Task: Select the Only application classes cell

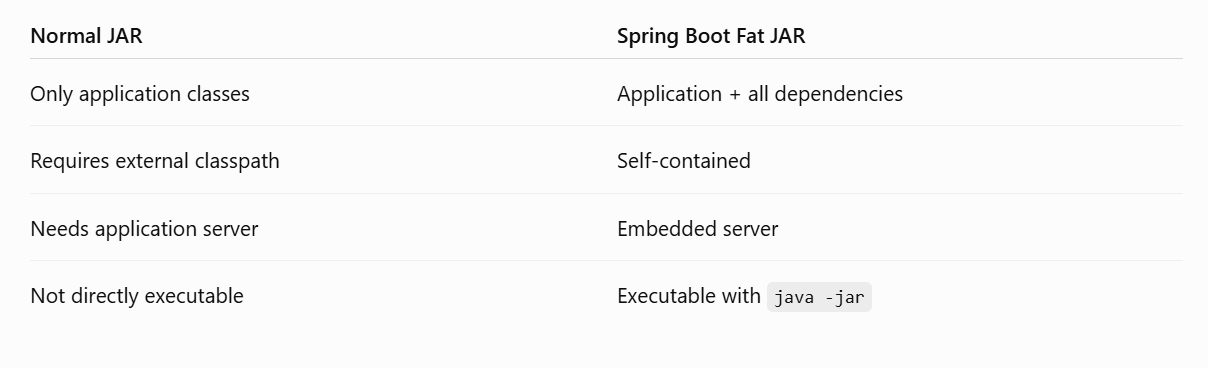Action: pos(140,94)
